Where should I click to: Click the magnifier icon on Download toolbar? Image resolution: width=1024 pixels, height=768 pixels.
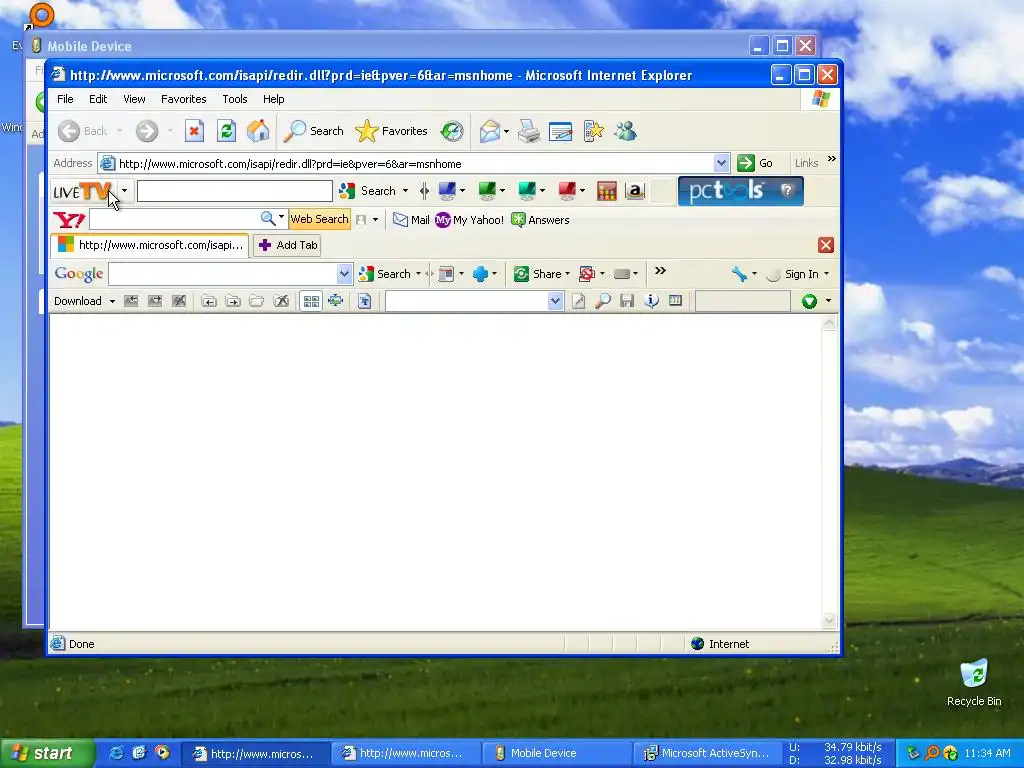[603, 301]
